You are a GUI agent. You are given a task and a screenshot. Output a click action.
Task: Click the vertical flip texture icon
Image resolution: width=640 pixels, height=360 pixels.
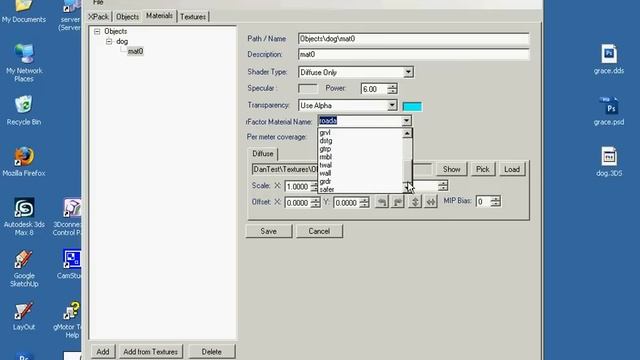(414, 202)
